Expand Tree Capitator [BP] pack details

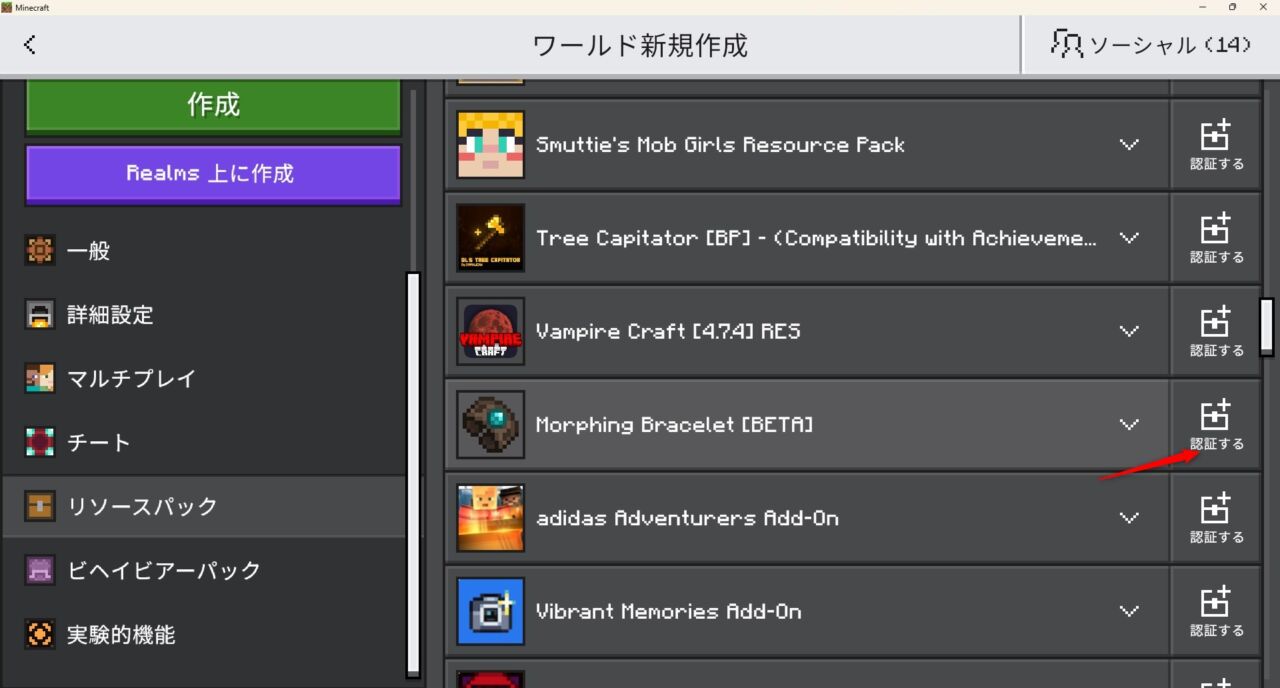click(x=1129, y=238)
